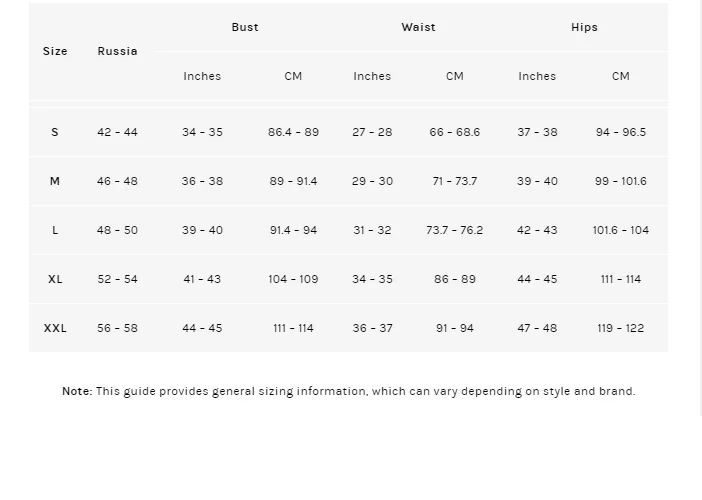Click bust value 86.4 - 89
The image size is (702, 500).
(293, 132)
